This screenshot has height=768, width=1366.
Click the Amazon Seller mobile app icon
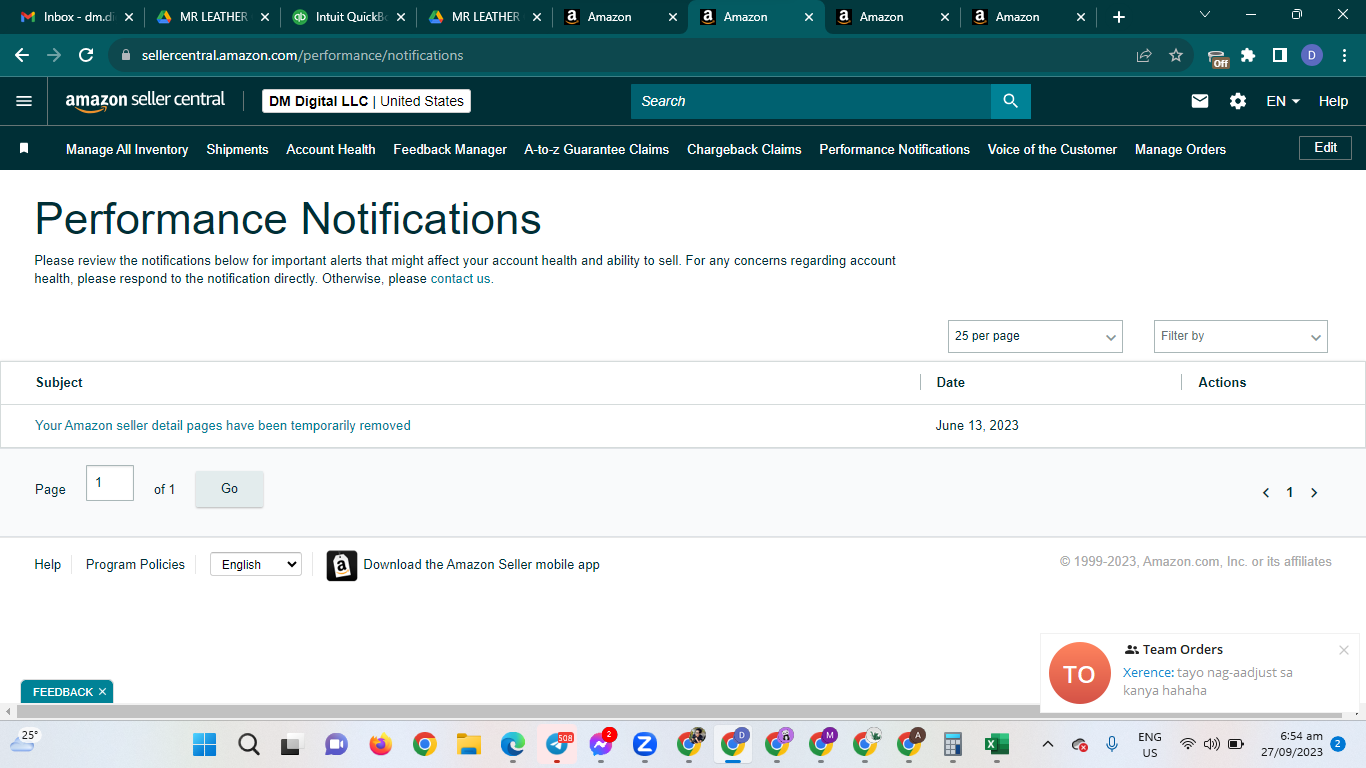[342, 565]
